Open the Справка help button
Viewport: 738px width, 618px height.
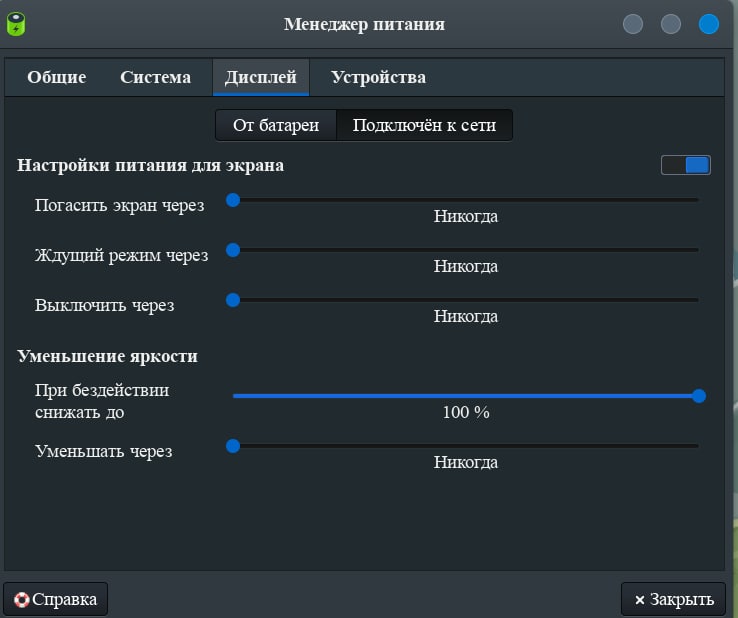coord(56,600)
